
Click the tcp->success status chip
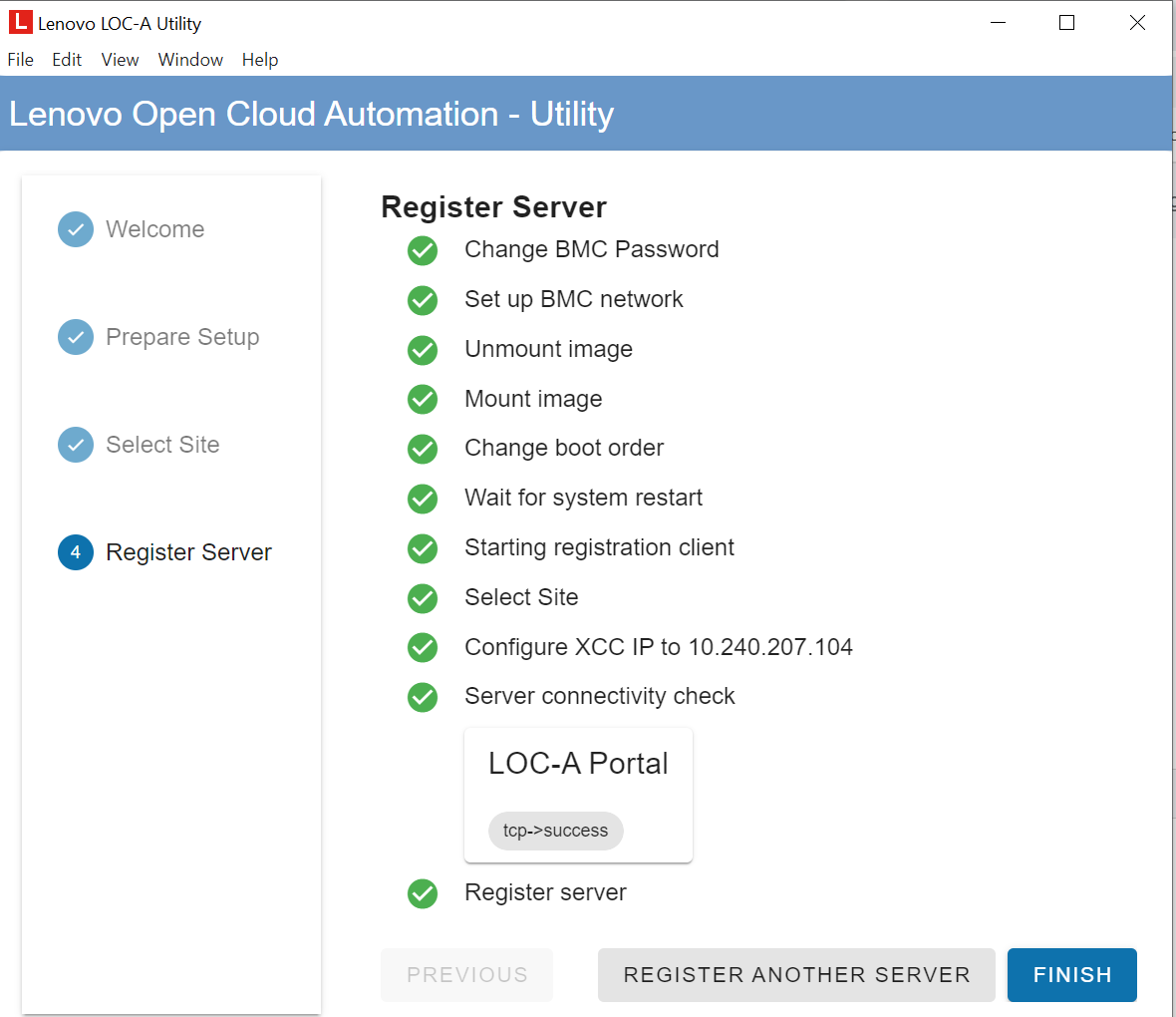556,831
